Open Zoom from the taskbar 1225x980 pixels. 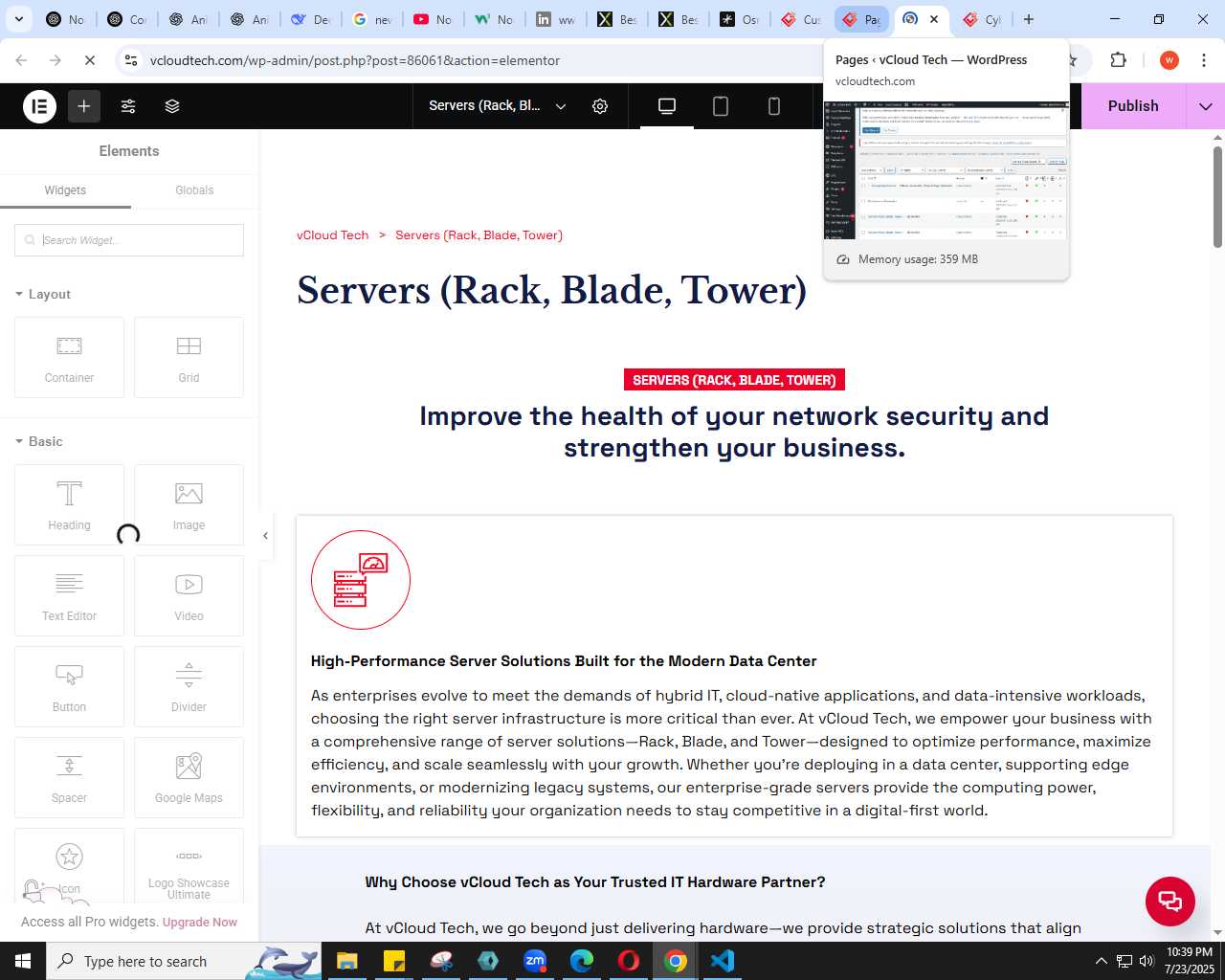coord(535,961)
